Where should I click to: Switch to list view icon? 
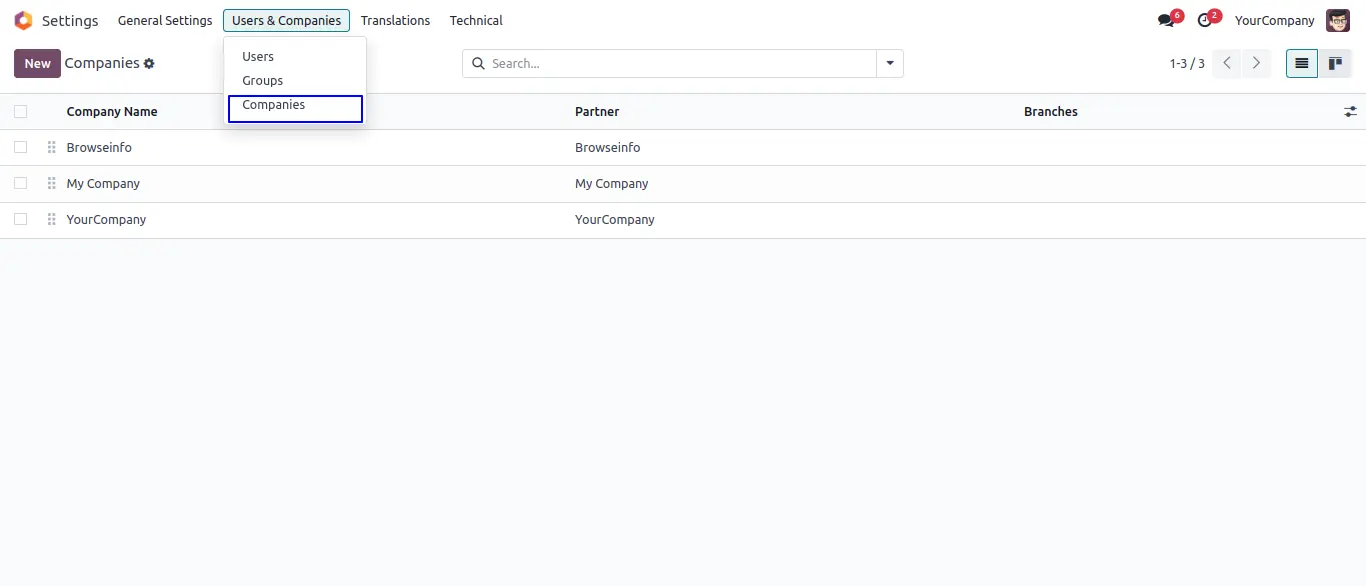(1301, 63)
